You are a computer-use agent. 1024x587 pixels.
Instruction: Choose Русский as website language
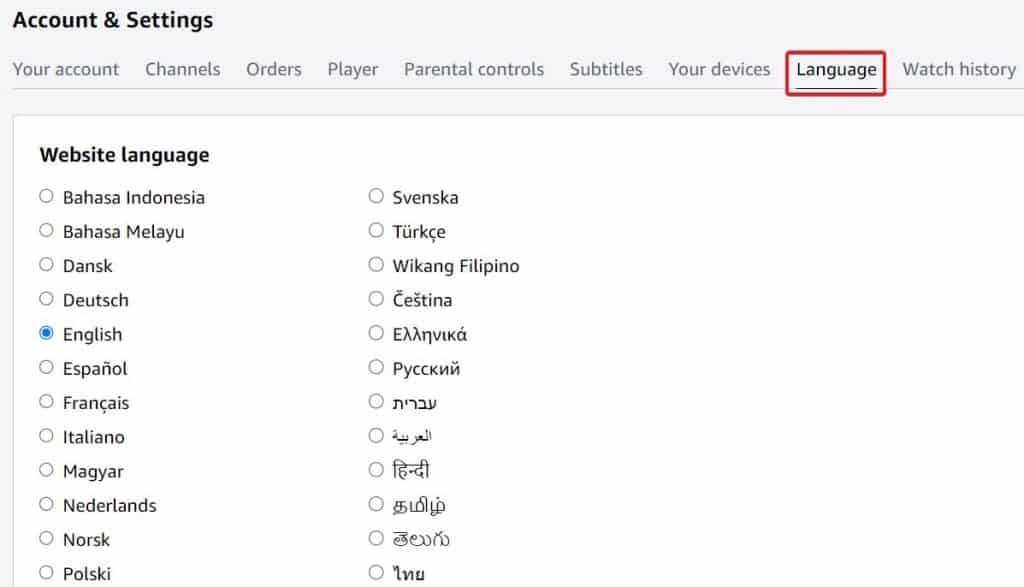click(x=376, y=368)
